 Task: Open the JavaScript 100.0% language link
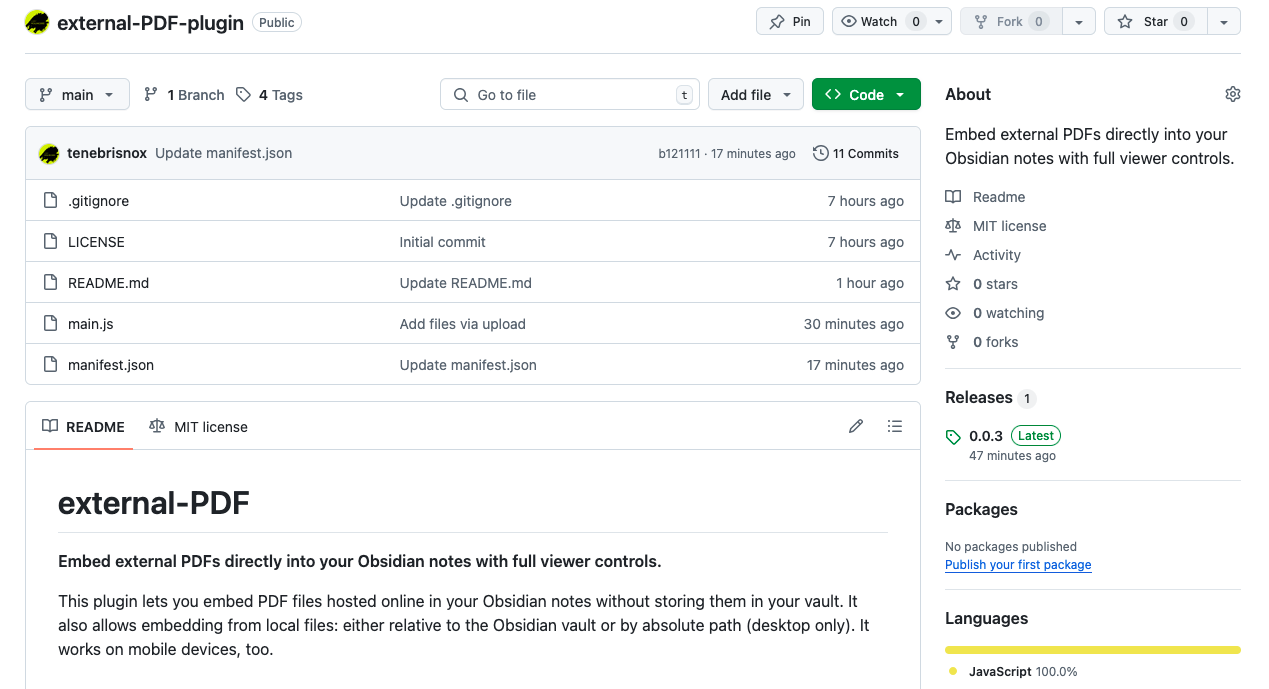pos(1013,672)
